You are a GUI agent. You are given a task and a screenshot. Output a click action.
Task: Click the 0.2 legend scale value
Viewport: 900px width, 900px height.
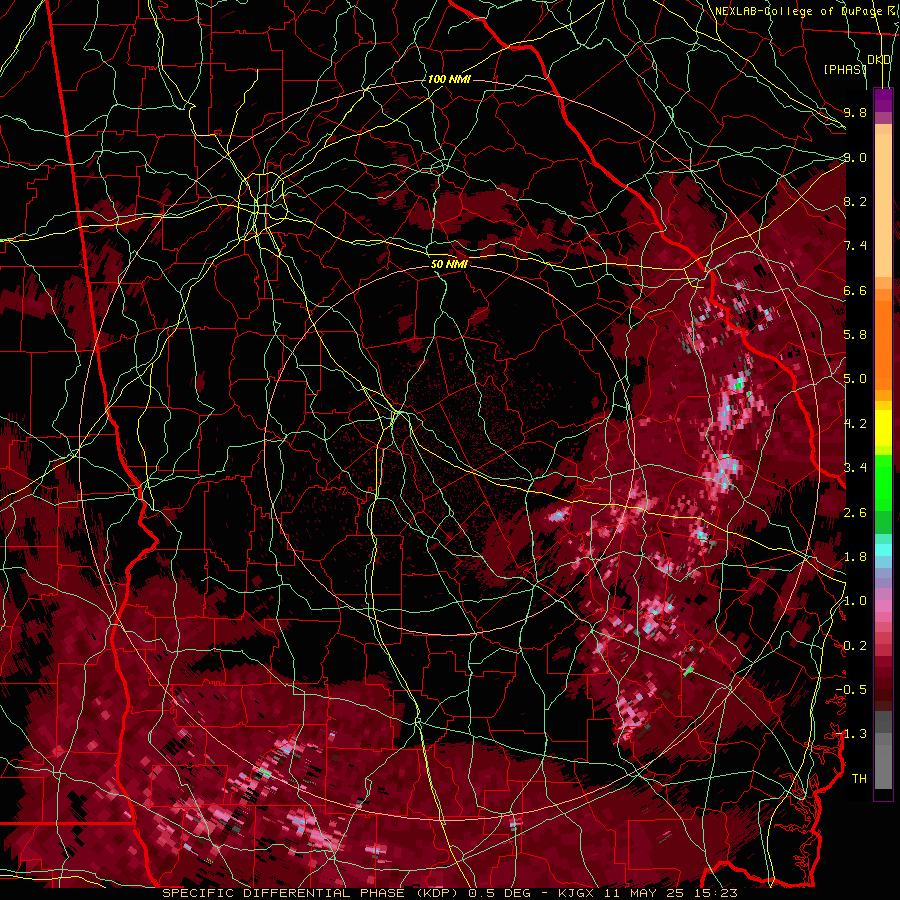[855, 646]
